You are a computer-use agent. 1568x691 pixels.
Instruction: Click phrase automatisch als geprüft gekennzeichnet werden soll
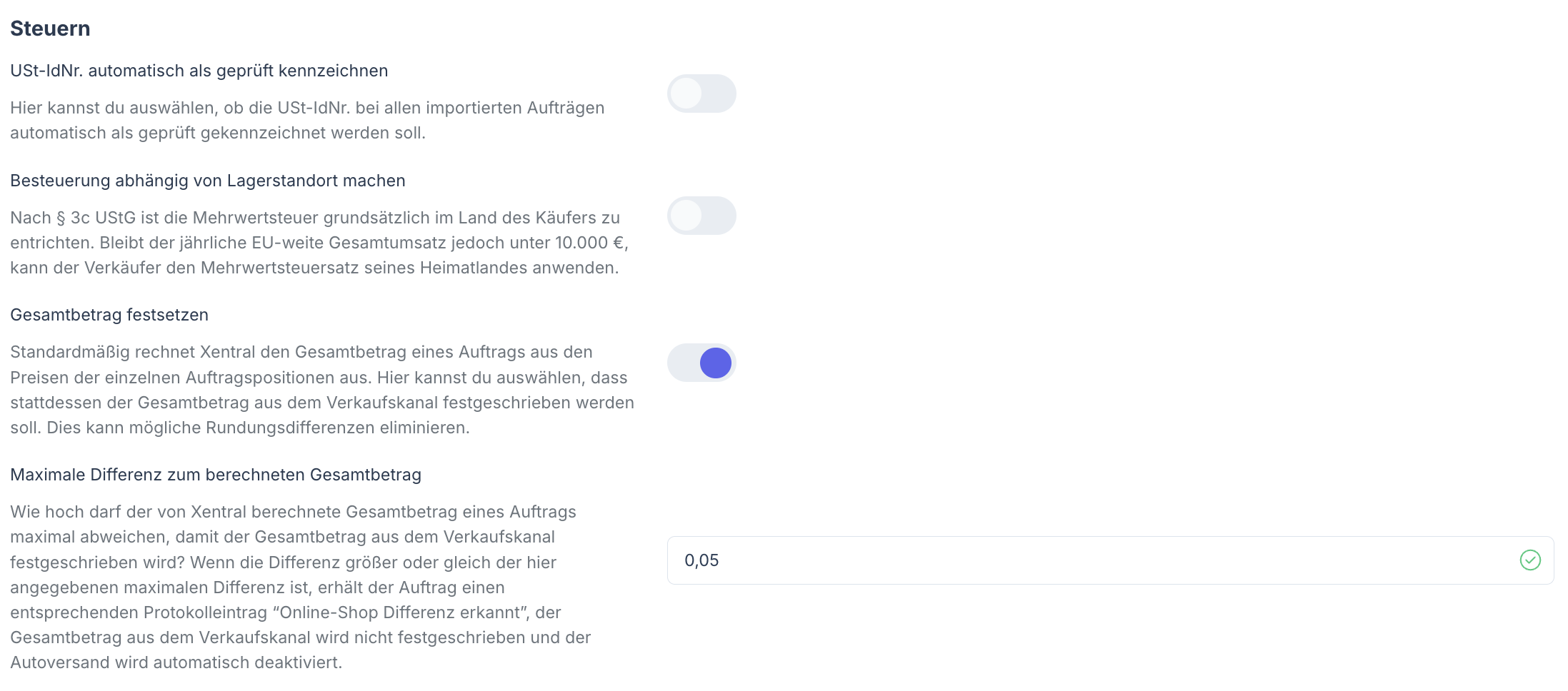tap(217, 133)
